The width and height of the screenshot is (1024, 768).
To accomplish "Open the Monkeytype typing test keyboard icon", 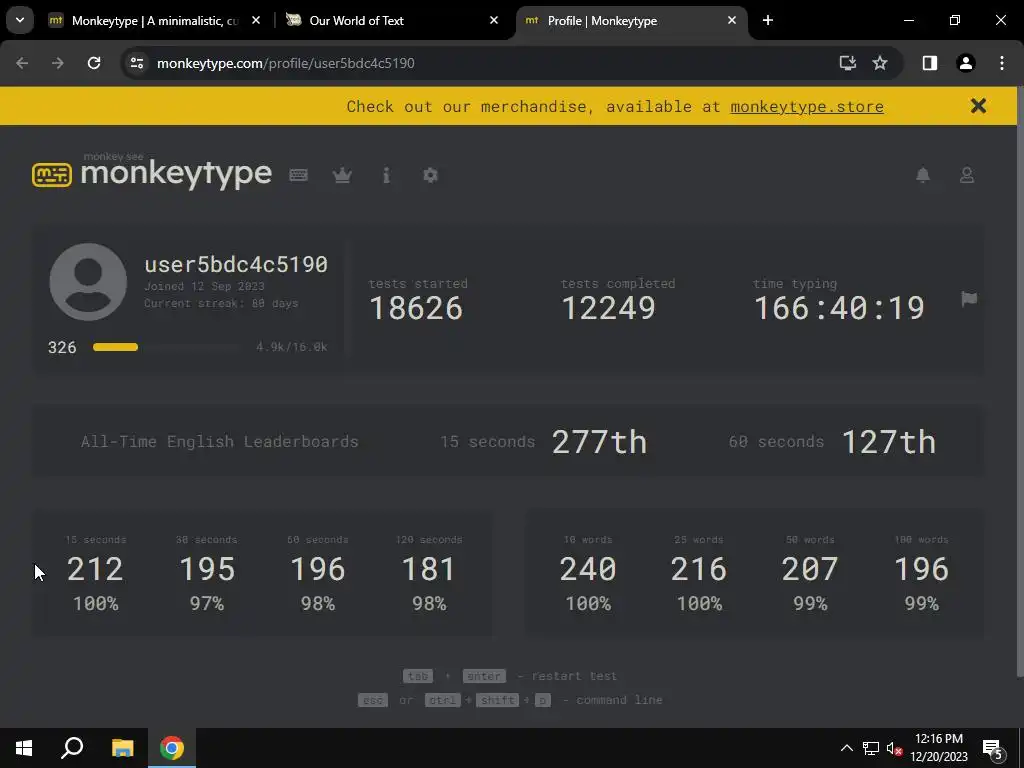I will click(x=298, y=175).
